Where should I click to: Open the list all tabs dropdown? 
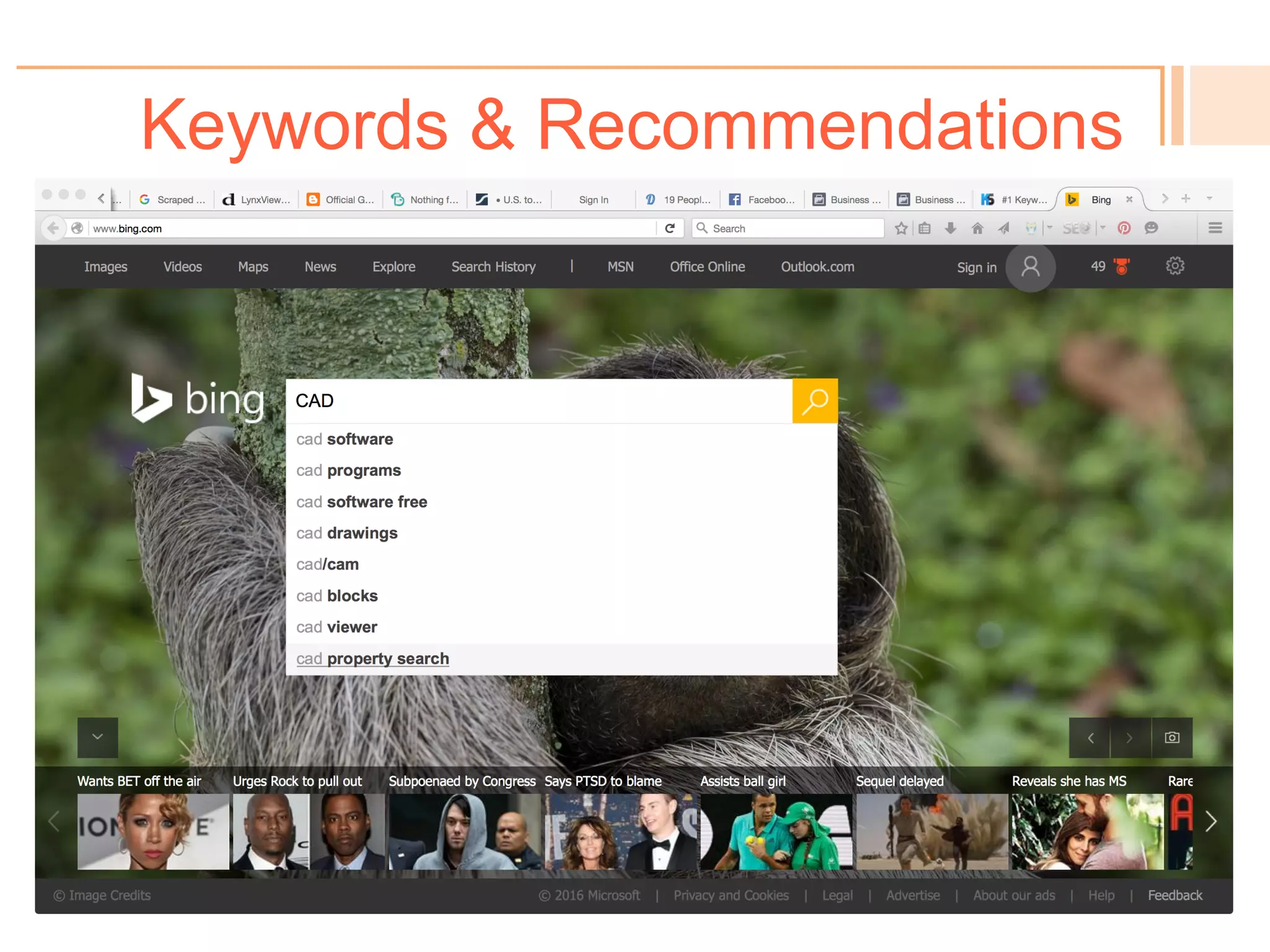1209,198
